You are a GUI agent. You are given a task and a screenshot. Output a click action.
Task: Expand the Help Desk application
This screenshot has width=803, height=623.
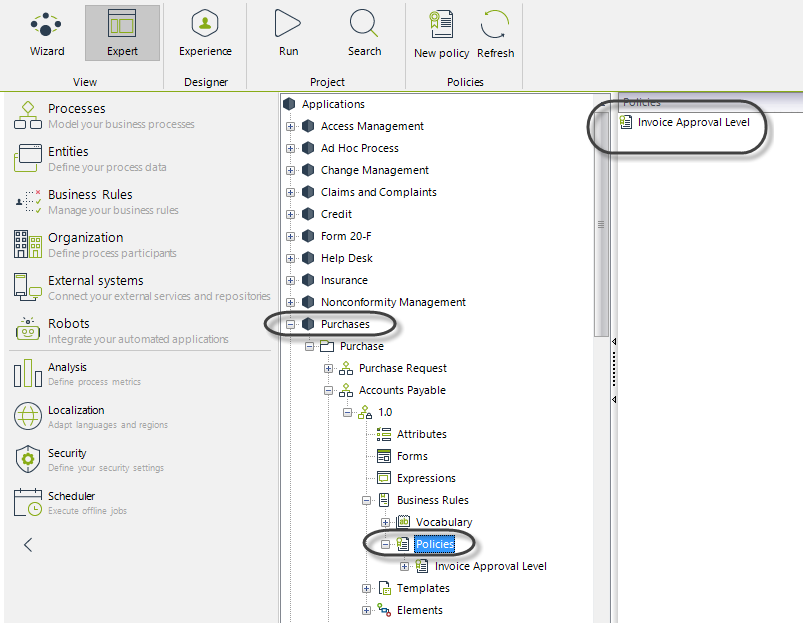click(x=290, y=259)
